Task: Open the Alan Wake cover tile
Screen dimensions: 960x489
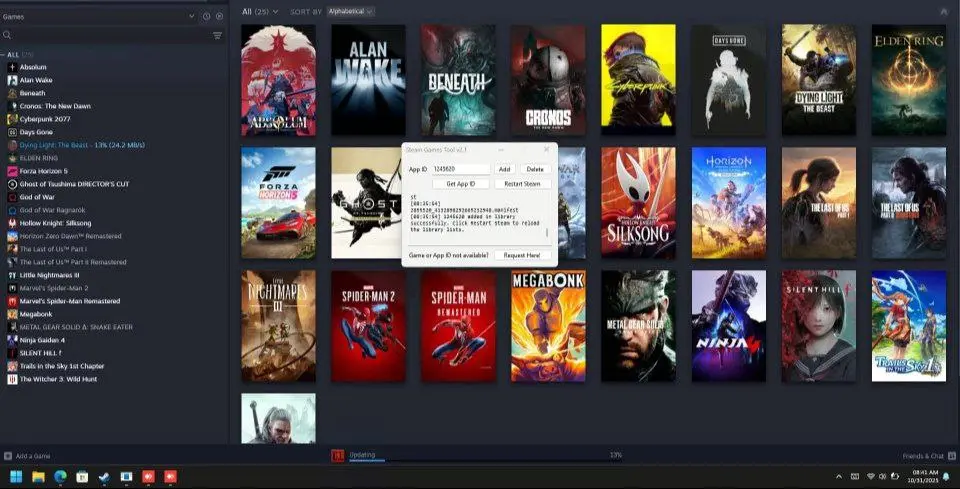Action: (x=369, y=80)
